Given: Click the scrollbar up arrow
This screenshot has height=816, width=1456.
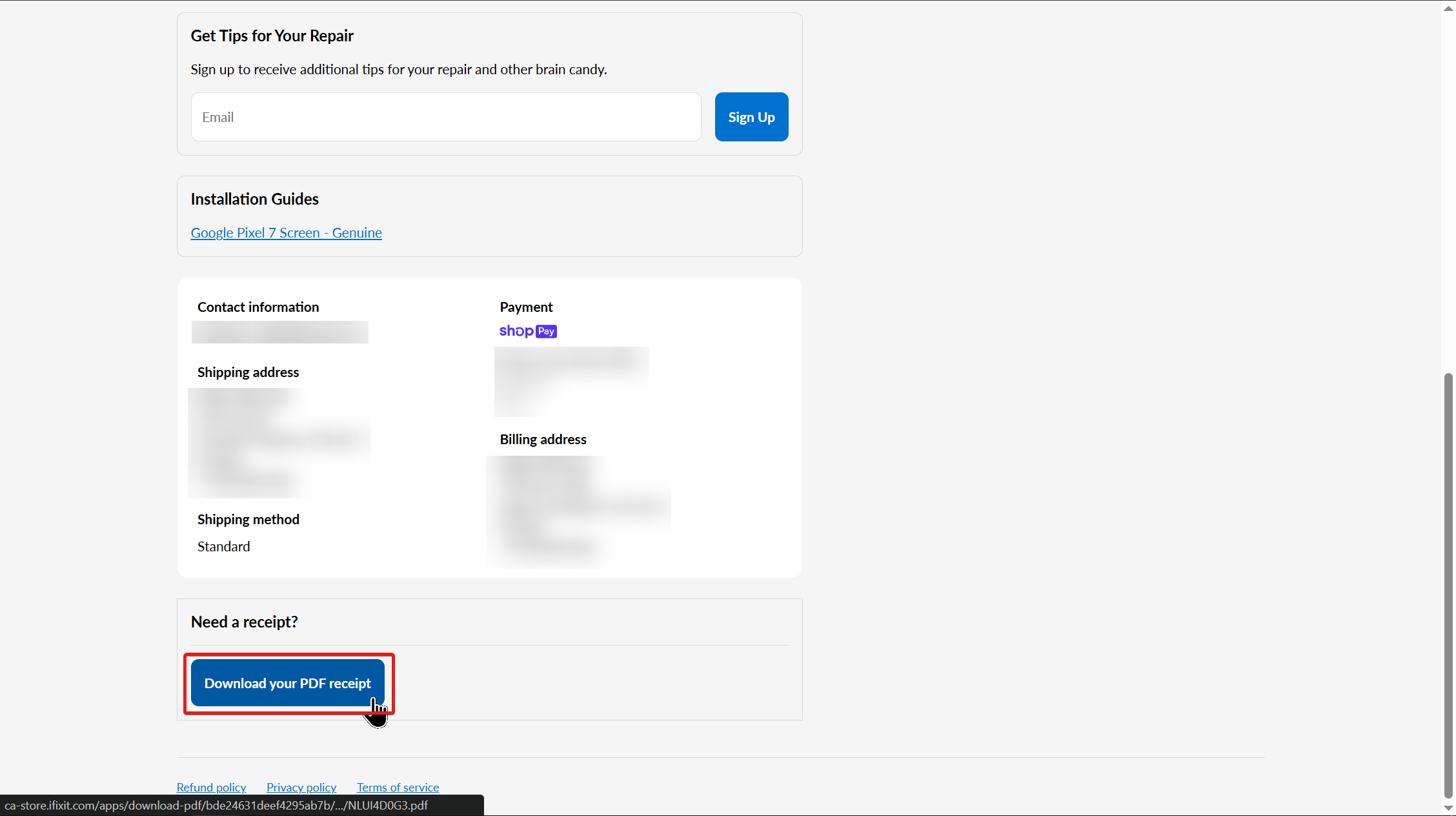Looking at the screenshot, I should click(x=1448, y=8).
